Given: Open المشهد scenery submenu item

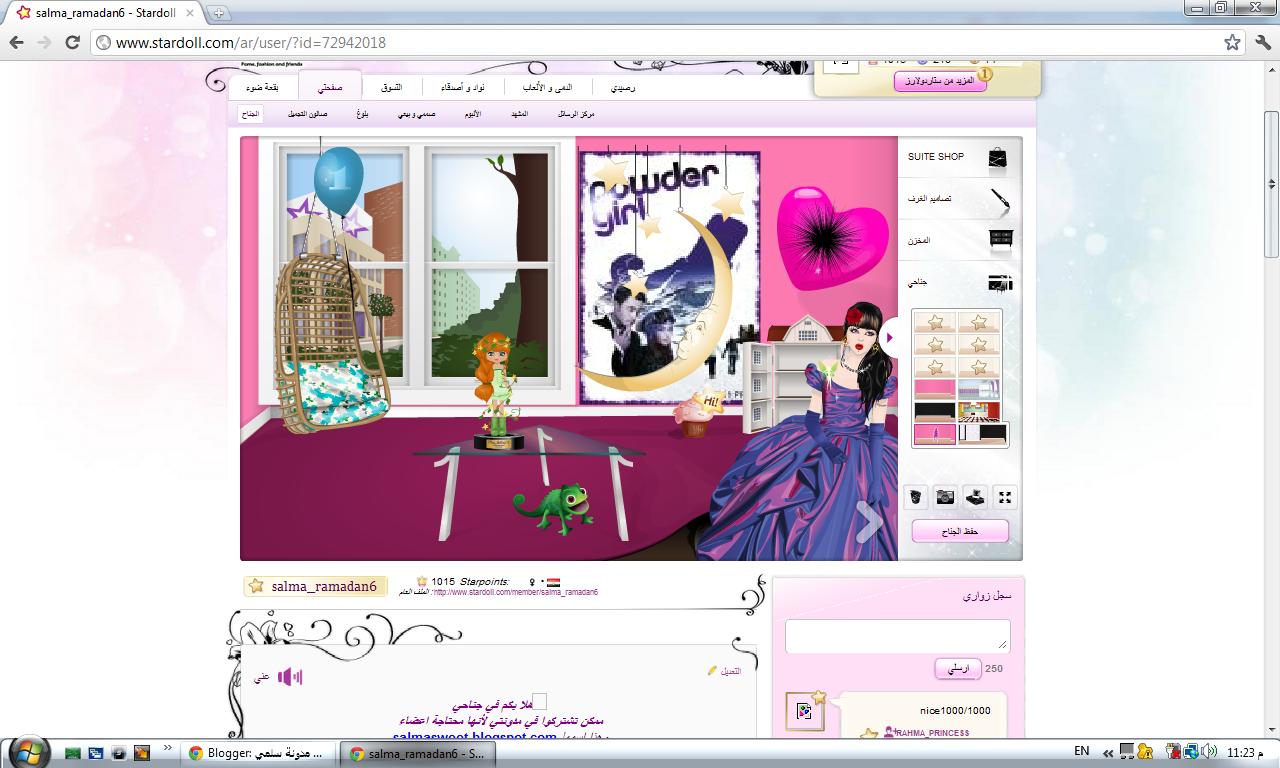Looking at the screenshot, I should click(520, 114).
